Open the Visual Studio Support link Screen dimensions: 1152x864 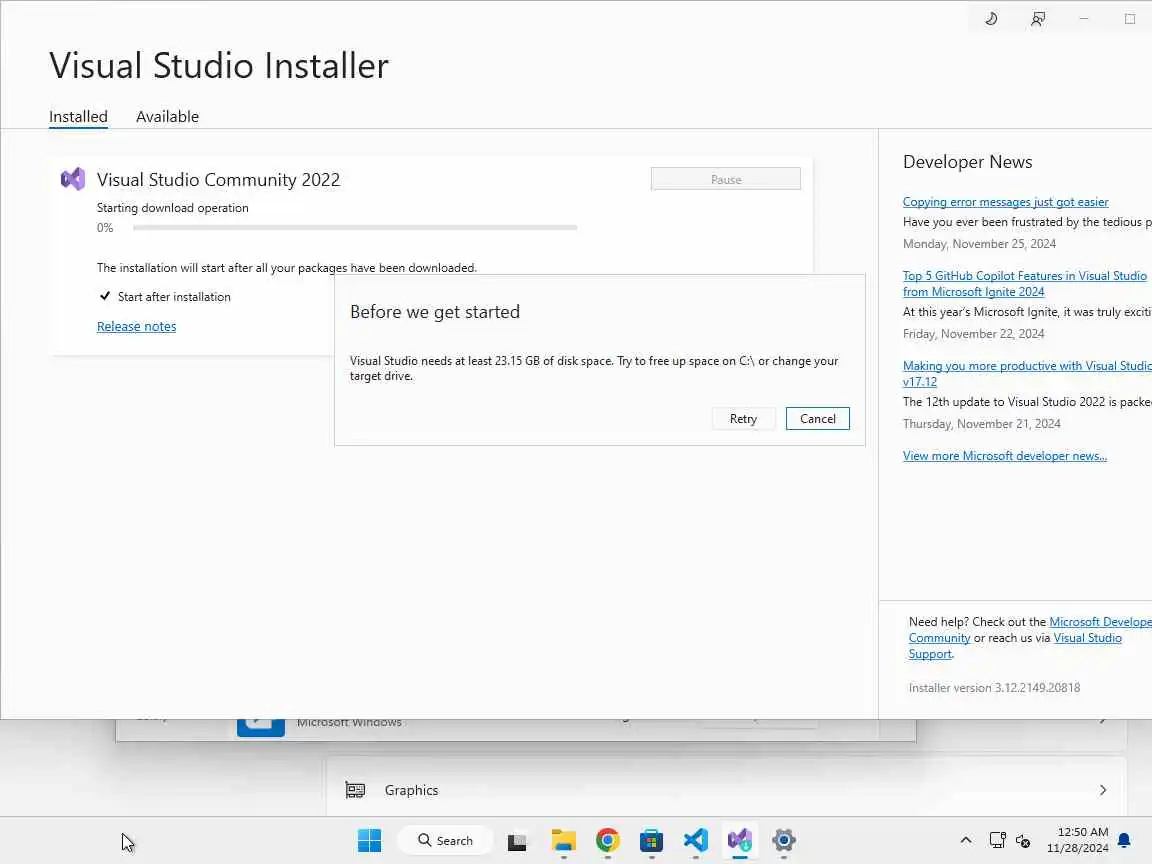pos(1087,638)
